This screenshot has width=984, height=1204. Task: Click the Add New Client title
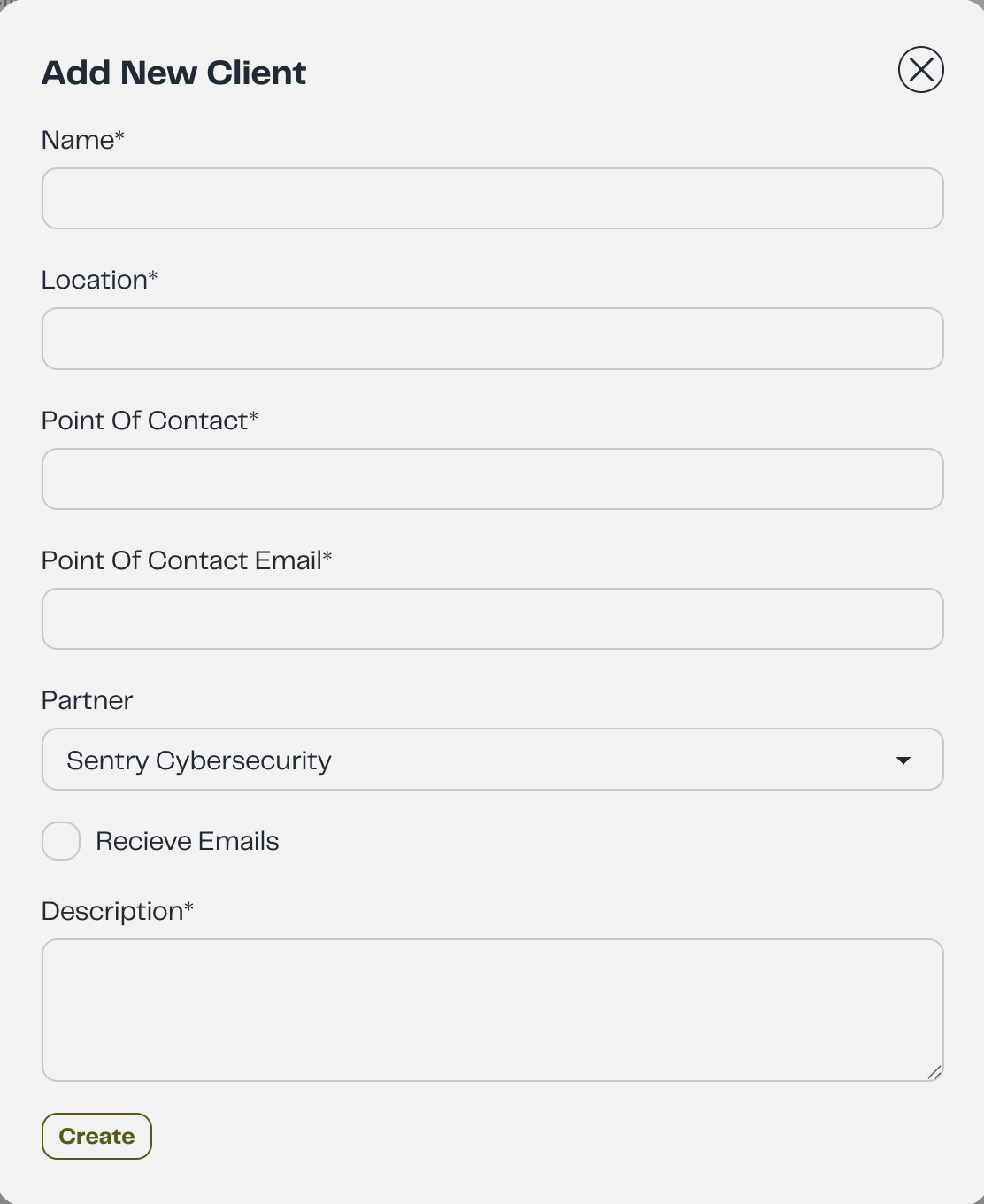coord(173,72)
